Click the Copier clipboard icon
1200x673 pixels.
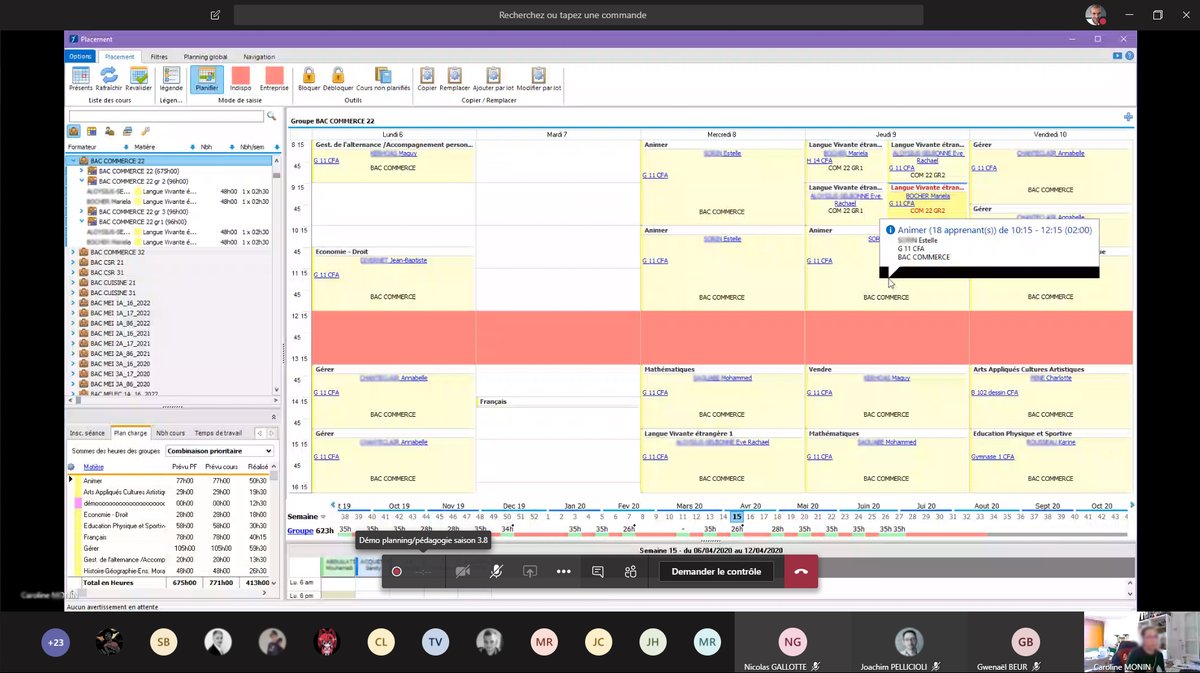coord(427,75)
